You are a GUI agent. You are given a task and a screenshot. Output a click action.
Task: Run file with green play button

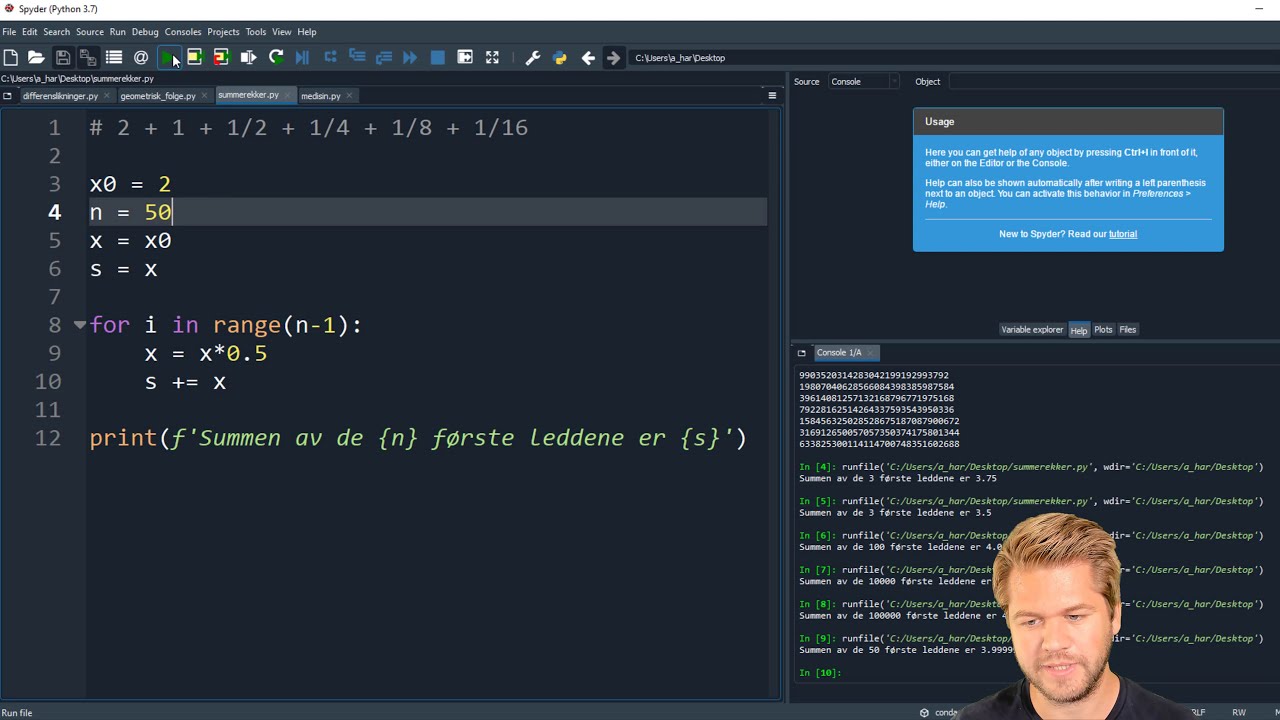coord(168,58)
